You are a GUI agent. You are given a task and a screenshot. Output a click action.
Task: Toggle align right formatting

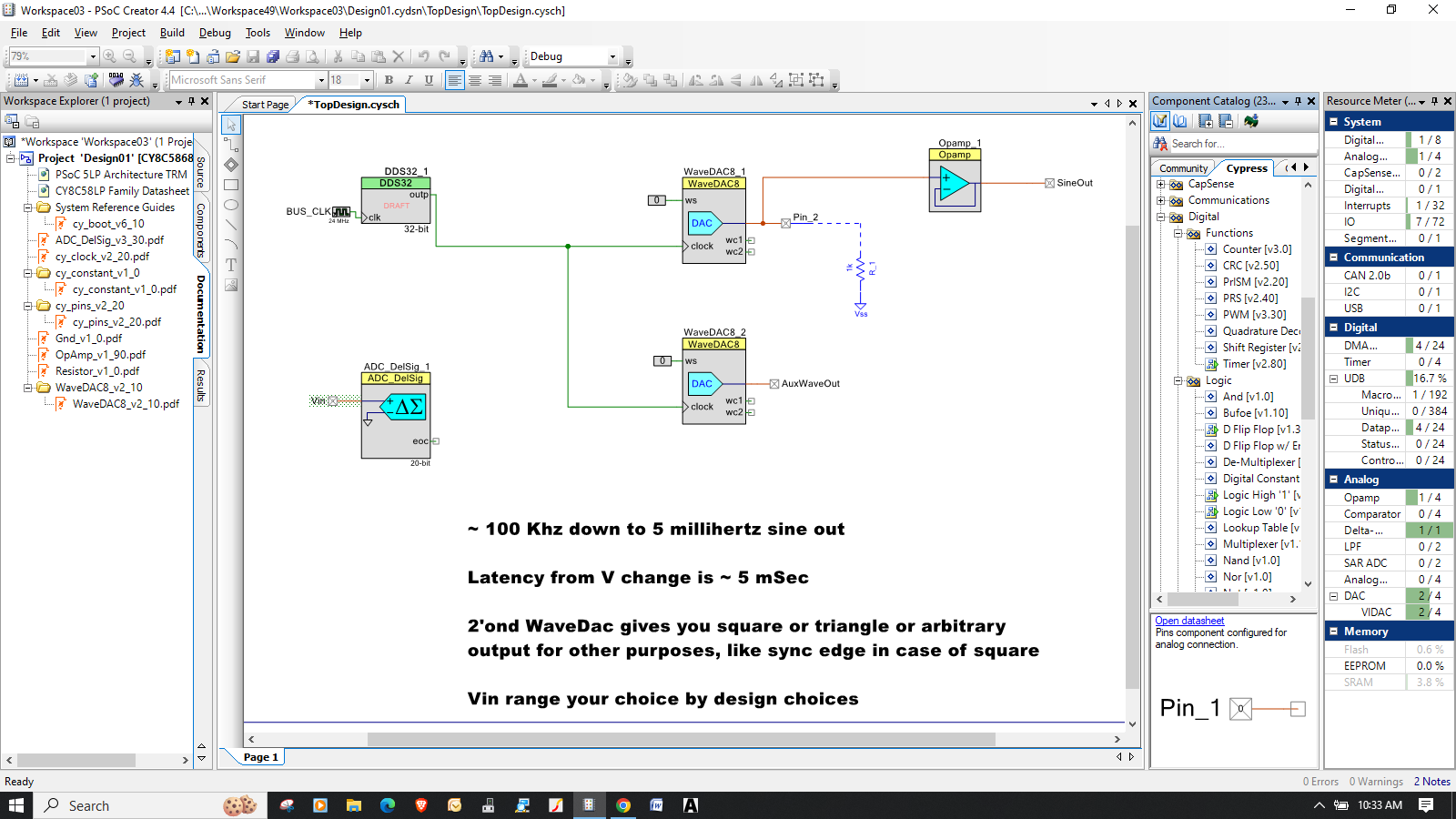(494, 80)
